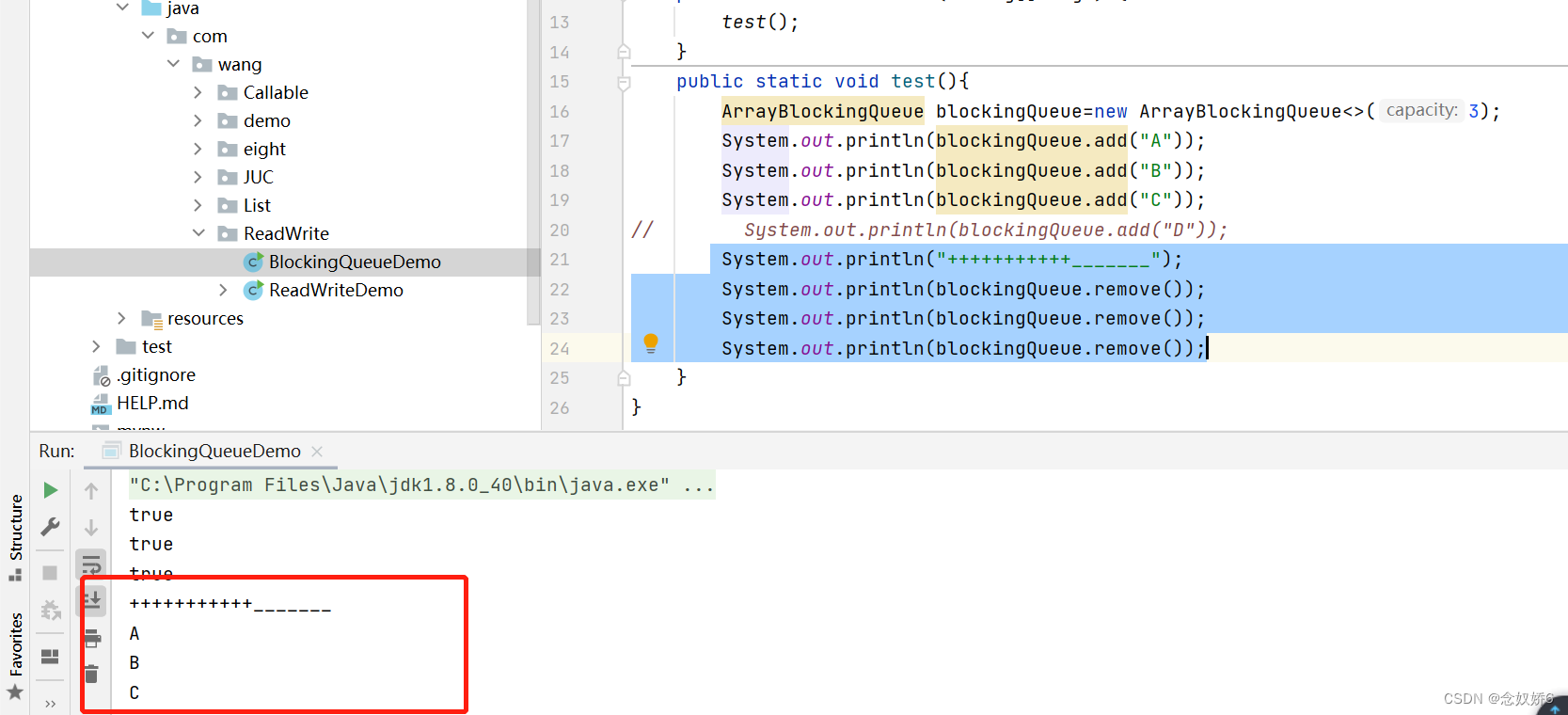Click the capacity parameter hint
This screenshot has width=1568, height=715.
[1422, 110]
